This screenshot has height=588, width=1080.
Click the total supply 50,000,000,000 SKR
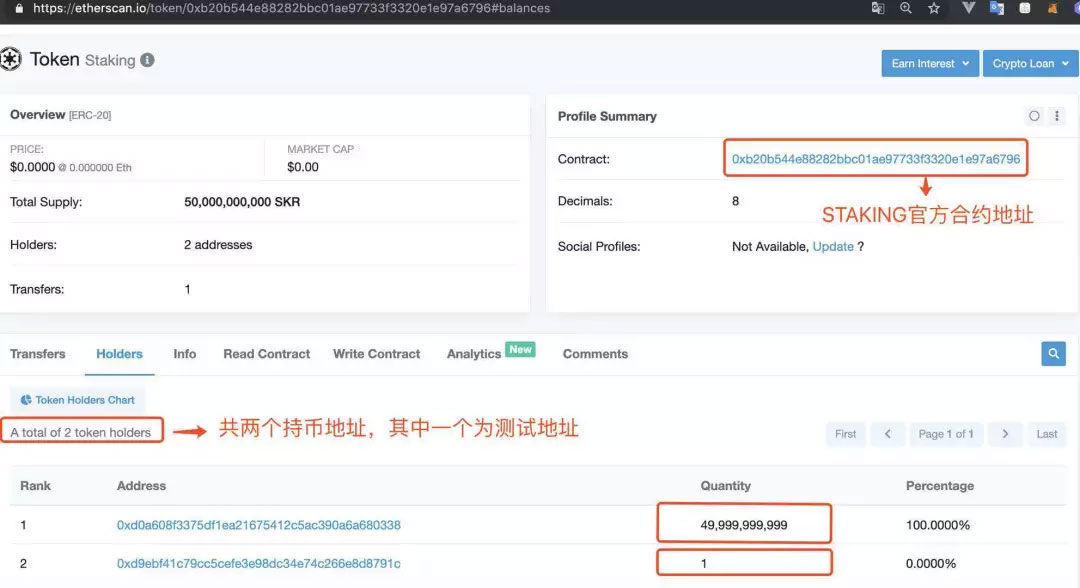click(242, 202)
